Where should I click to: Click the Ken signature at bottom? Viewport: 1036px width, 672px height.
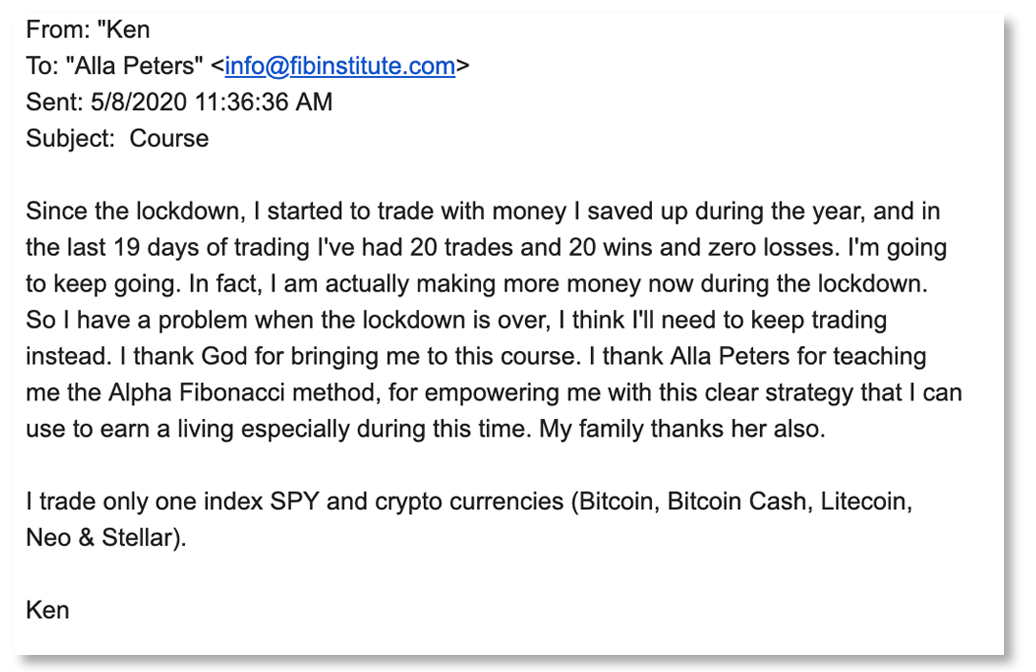pos(48,610)
